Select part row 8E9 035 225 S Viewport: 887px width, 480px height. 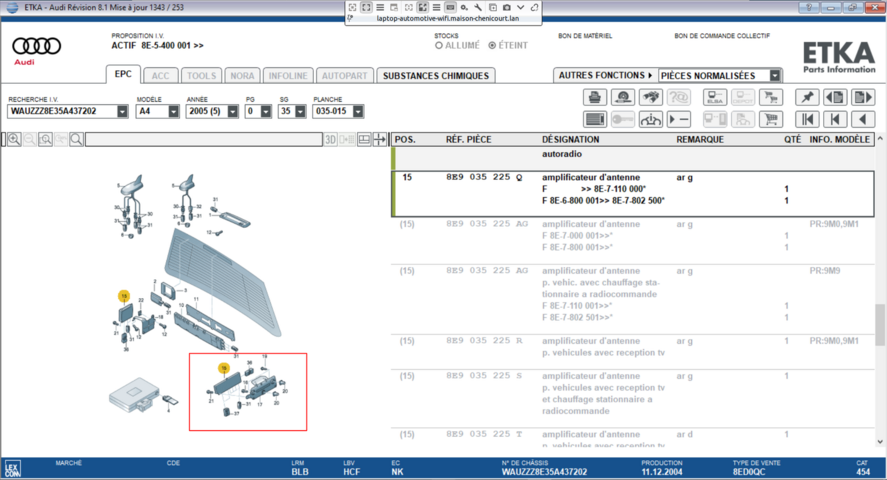(633, 393)
